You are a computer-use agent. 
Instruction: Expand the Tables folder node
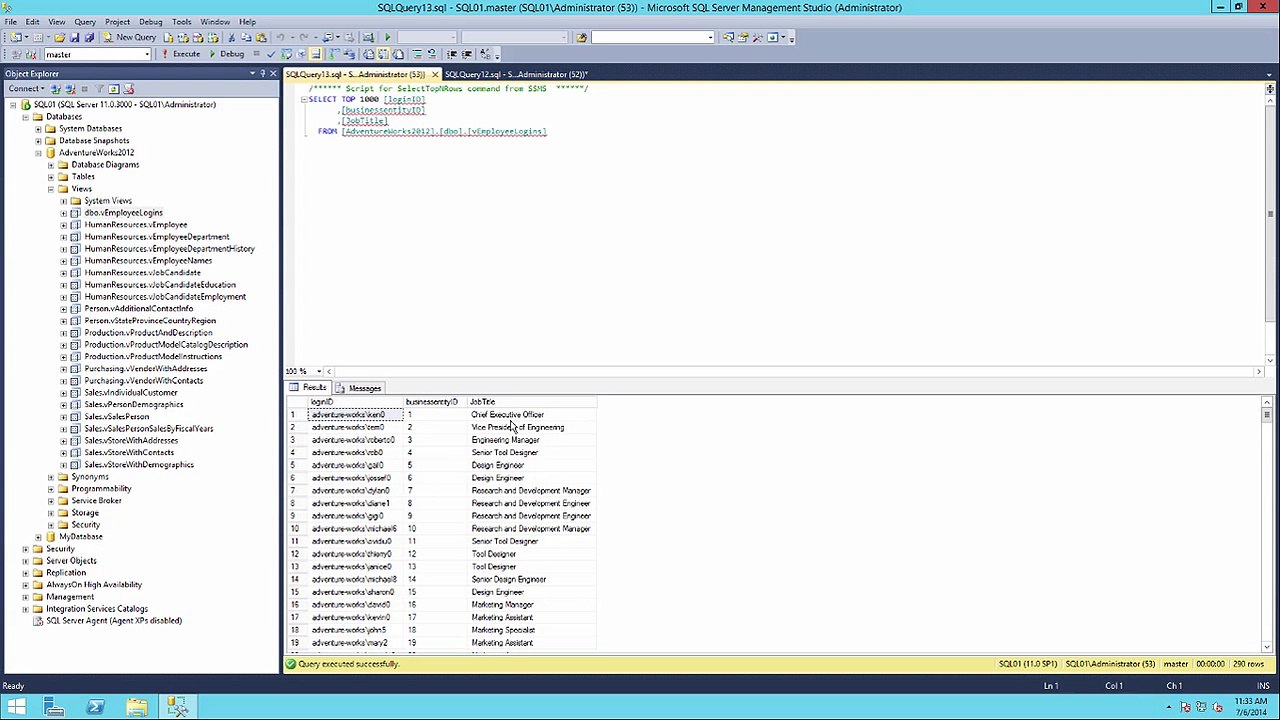[x=51, y=177]
